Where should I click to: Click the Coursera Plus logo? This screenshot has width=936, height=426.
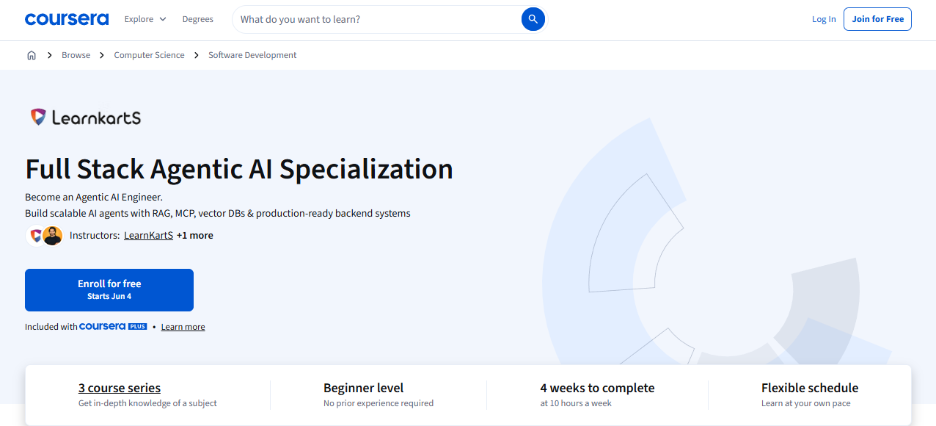(x=113, y=326)
